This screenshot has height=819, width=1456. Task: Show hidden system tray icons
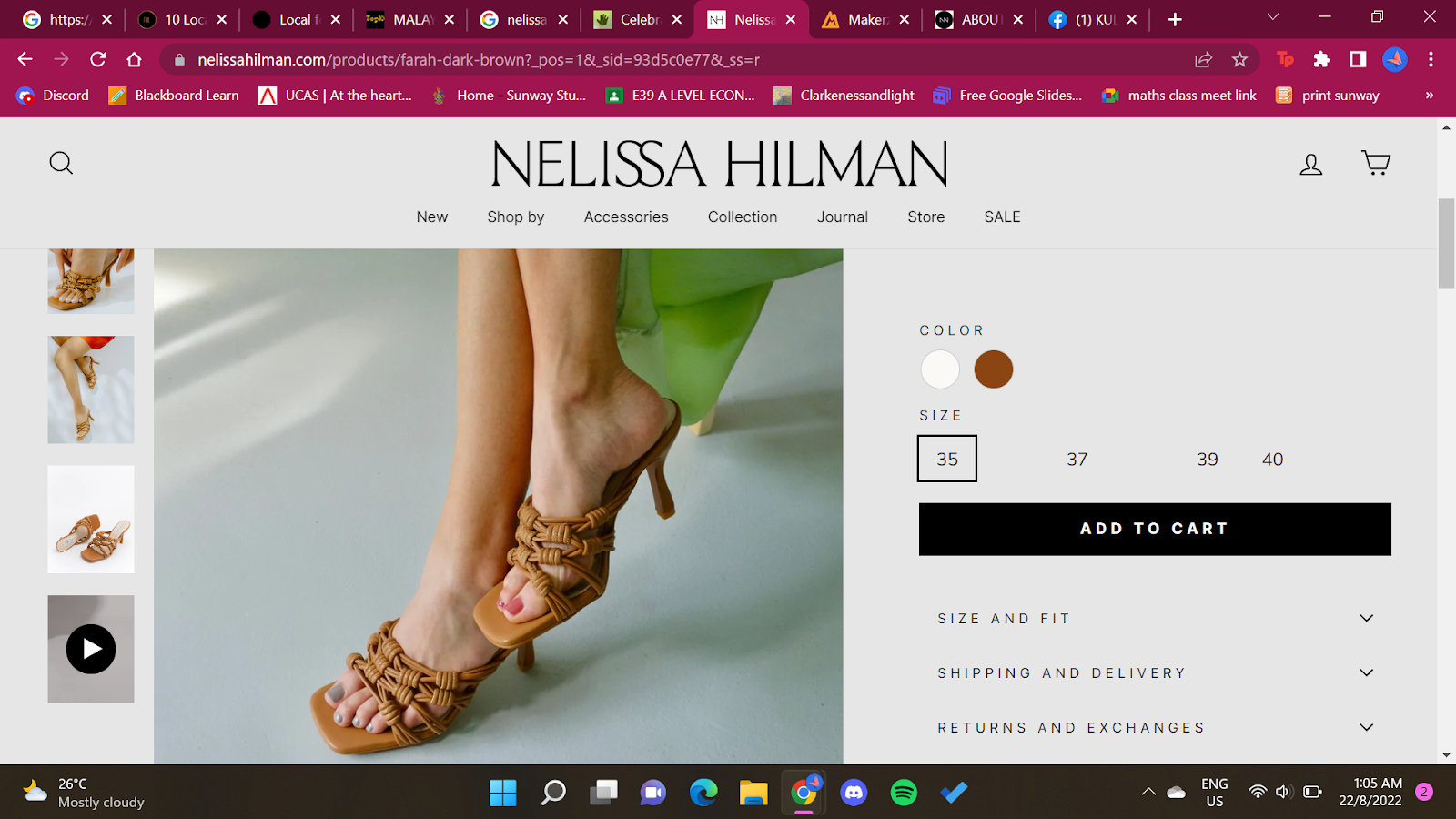[x=1148, y=792]
